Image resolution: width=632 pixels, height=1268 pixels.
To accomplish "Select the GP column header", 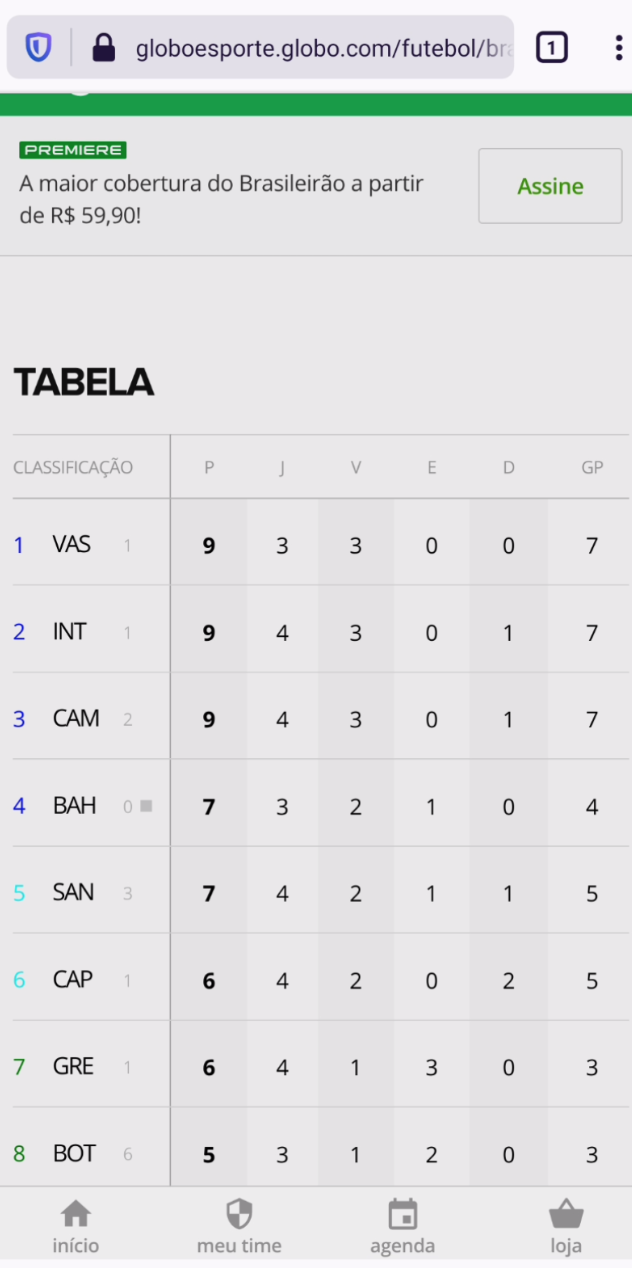I will point(592,467).
